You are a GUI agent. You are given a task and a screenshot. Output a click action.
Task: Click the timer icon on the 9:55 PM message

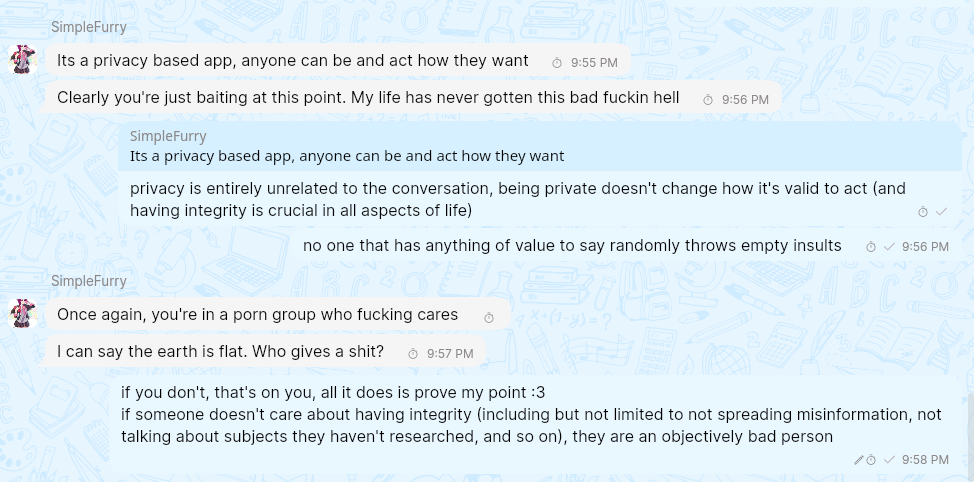(x=557, y=63)
